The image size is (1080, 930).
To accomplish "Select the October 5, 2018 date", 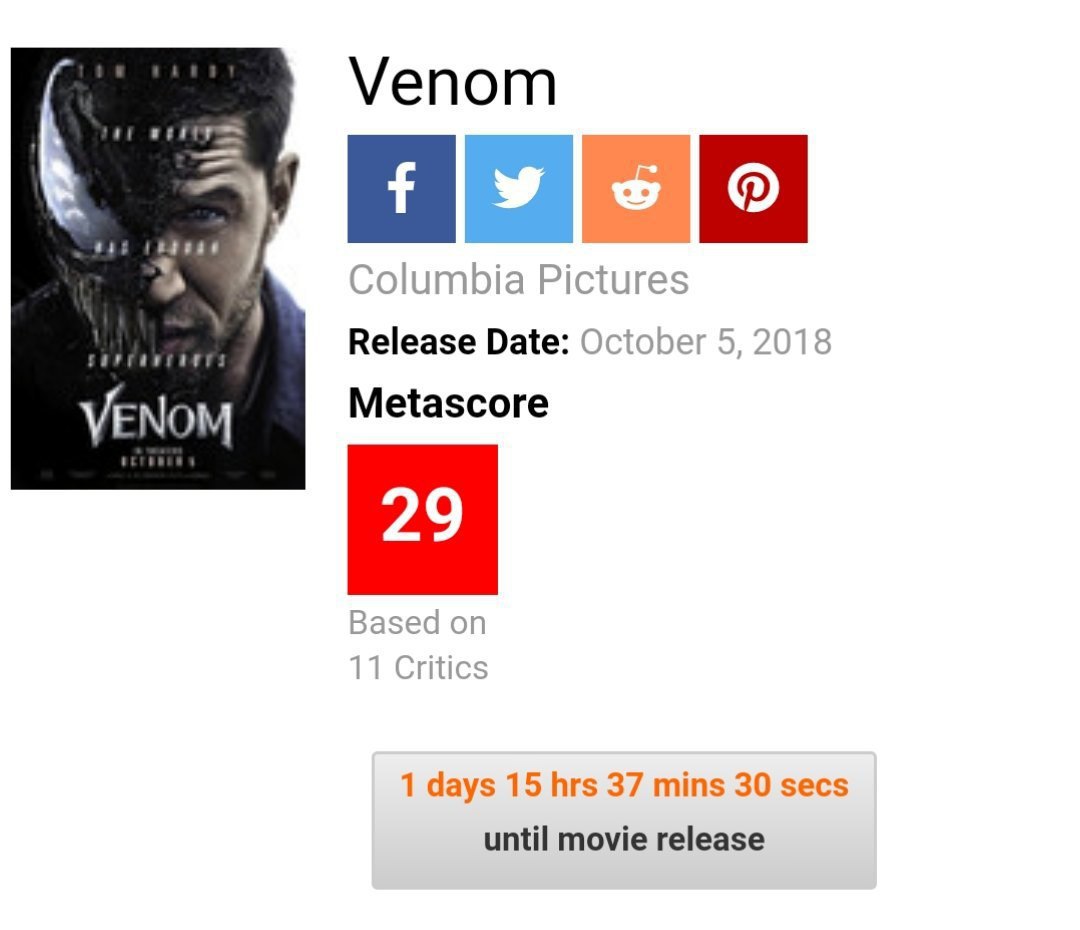I will [x=705, y=342].
